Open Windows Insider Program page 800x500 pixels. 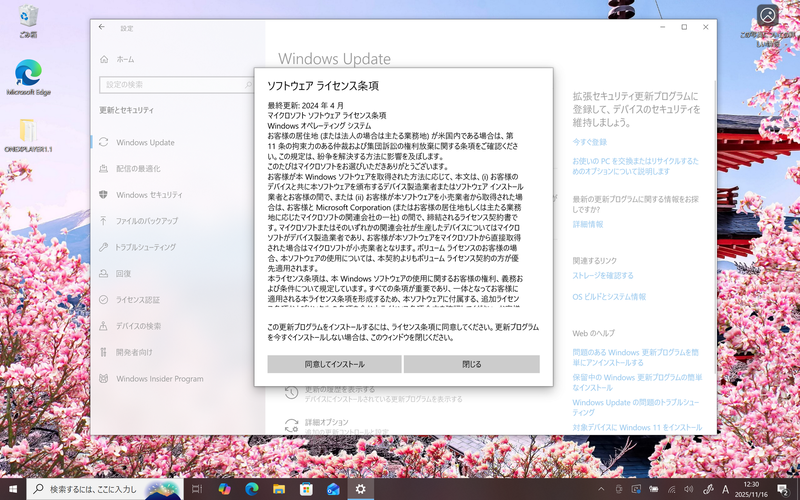coord(159,379)
